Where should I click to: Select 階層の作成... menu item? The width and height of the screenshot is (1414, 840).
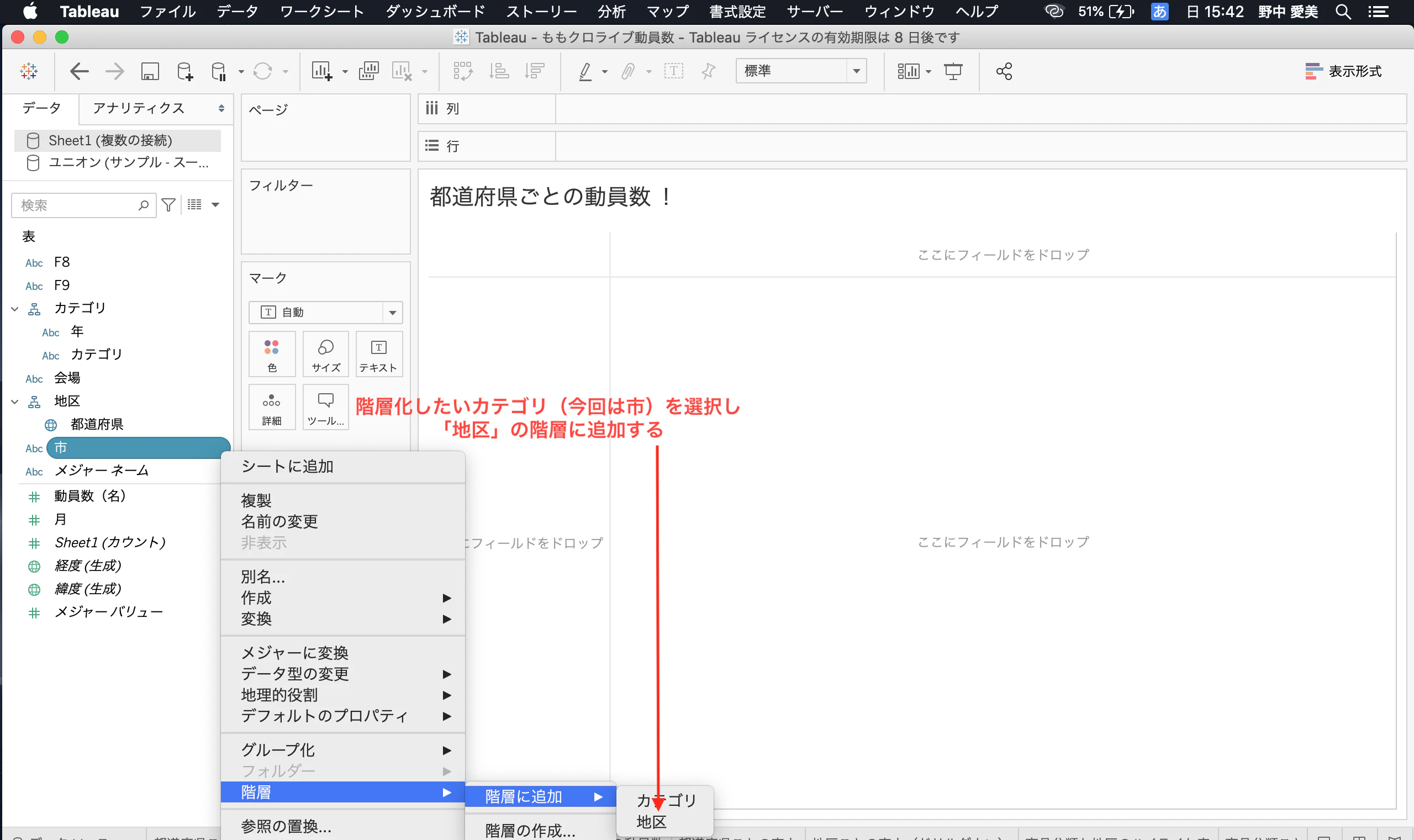541,830
